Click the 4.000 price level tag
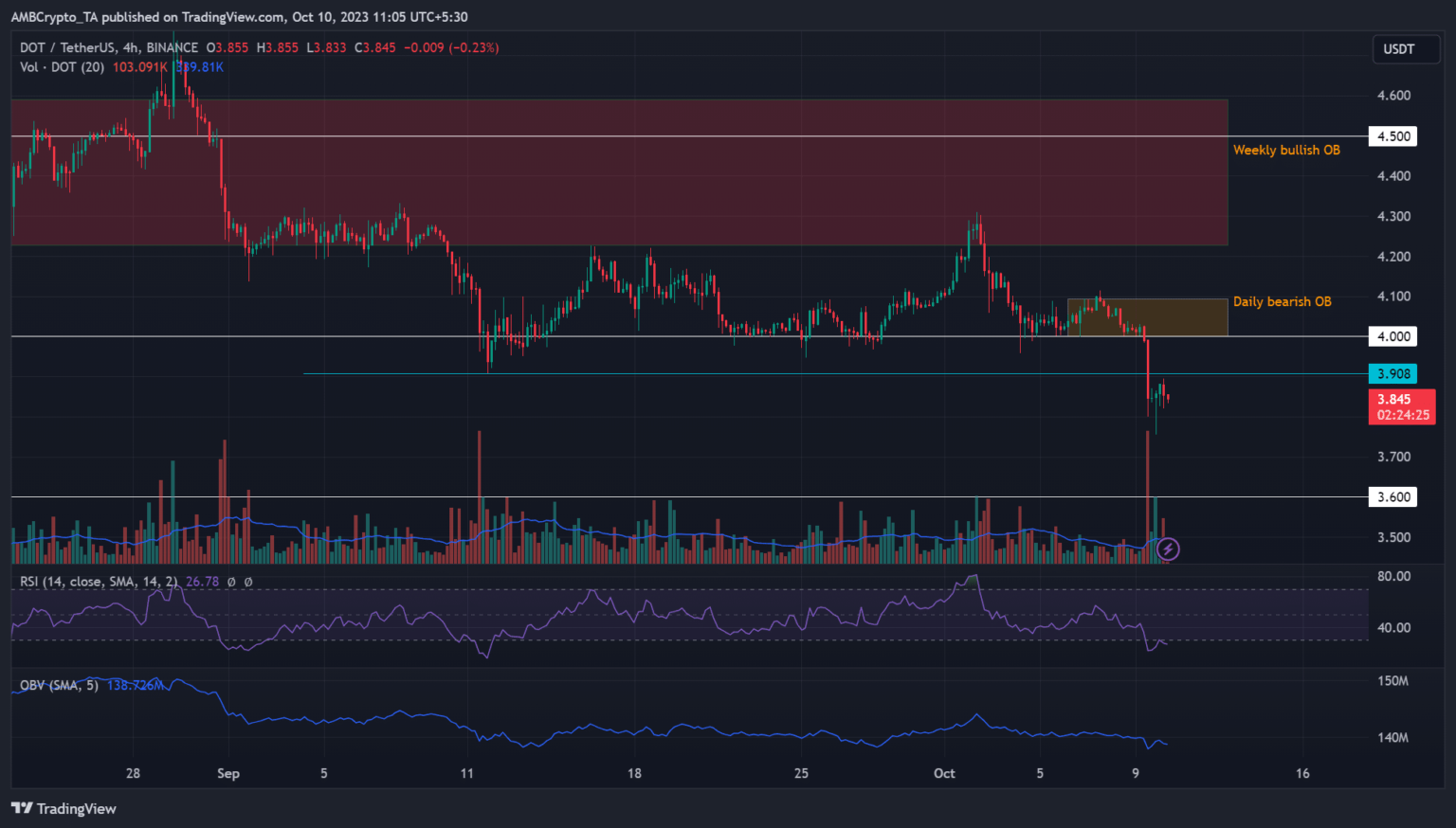The height and width of the screenshot is (828, 1456). (x=1392, y=336)
